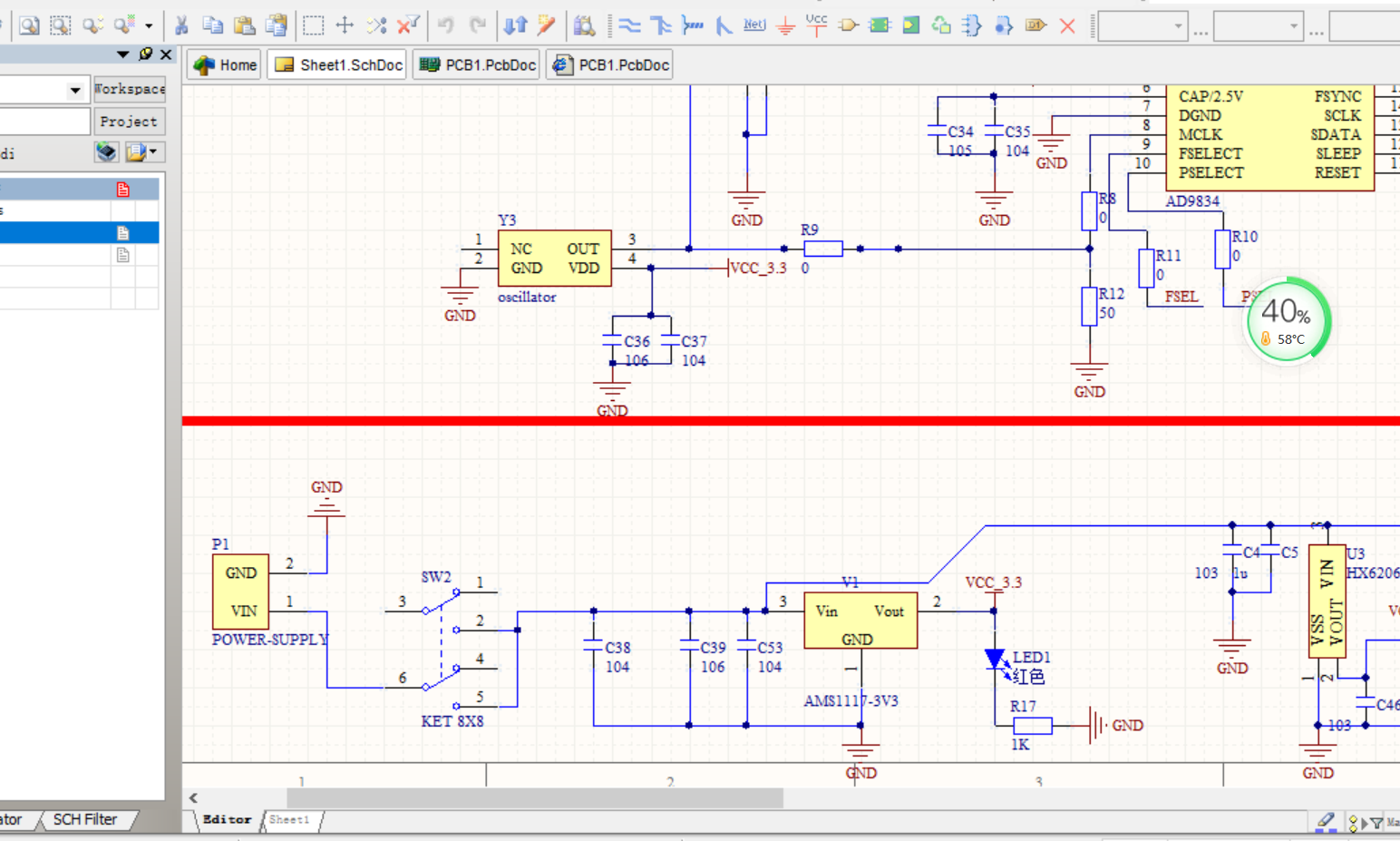Select the Editor tab at bottom
The height and width of the screenshot is (841, 1400).
click(x=227, y=819)
